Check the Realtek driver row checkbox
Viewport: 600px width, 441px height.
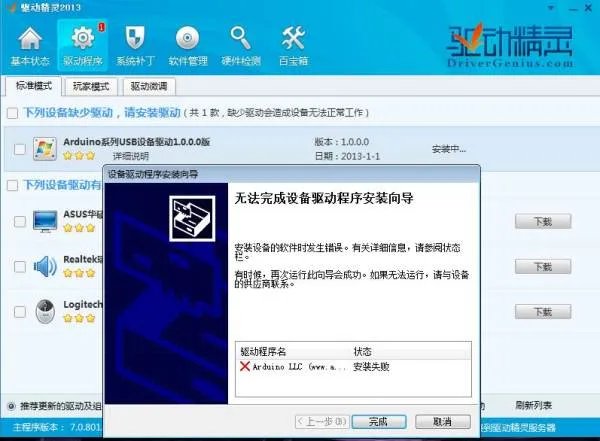pos(20,266)
